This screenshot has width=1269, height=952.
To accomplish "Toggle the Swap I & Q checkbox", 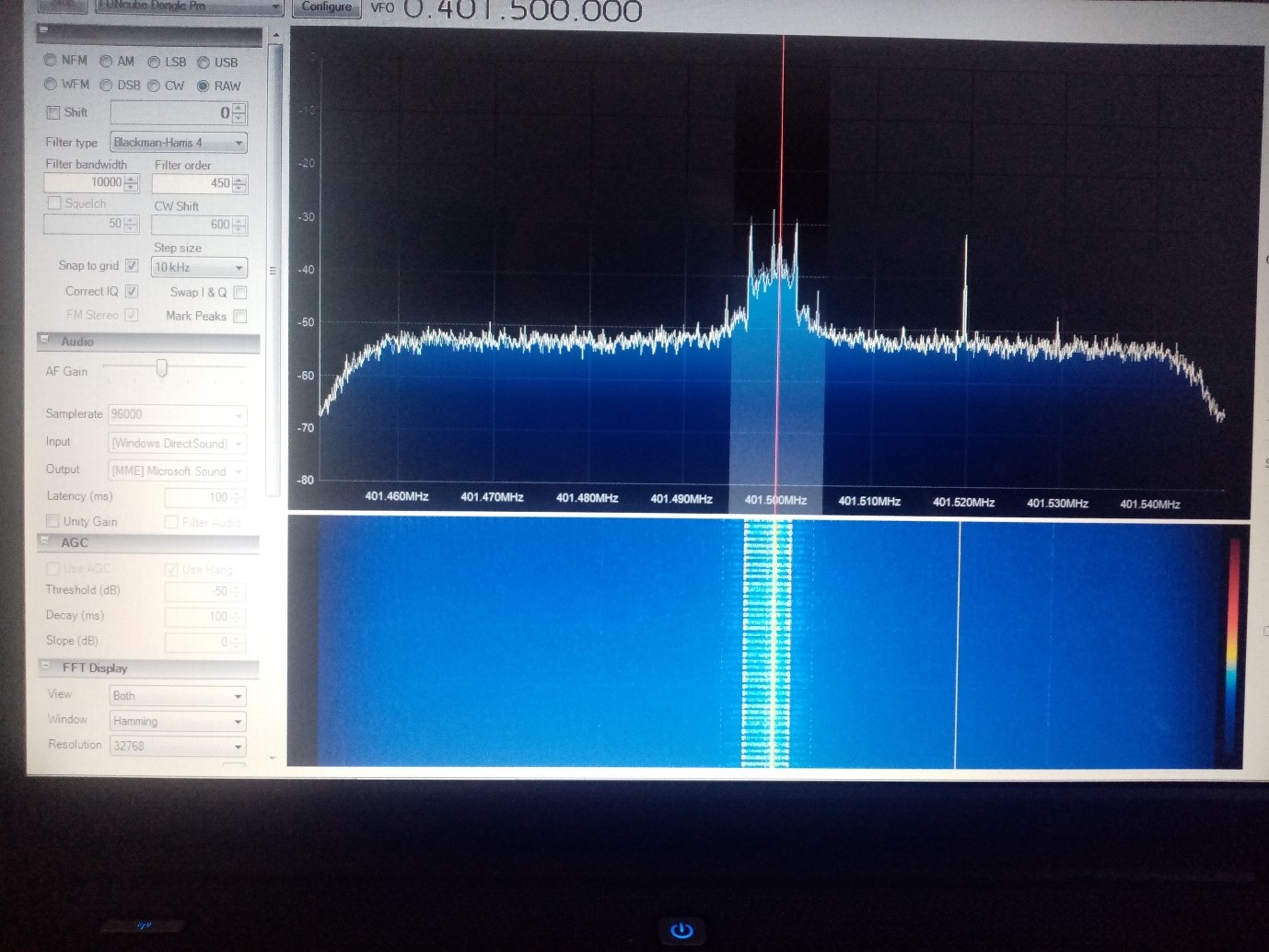I will point(240,292).
